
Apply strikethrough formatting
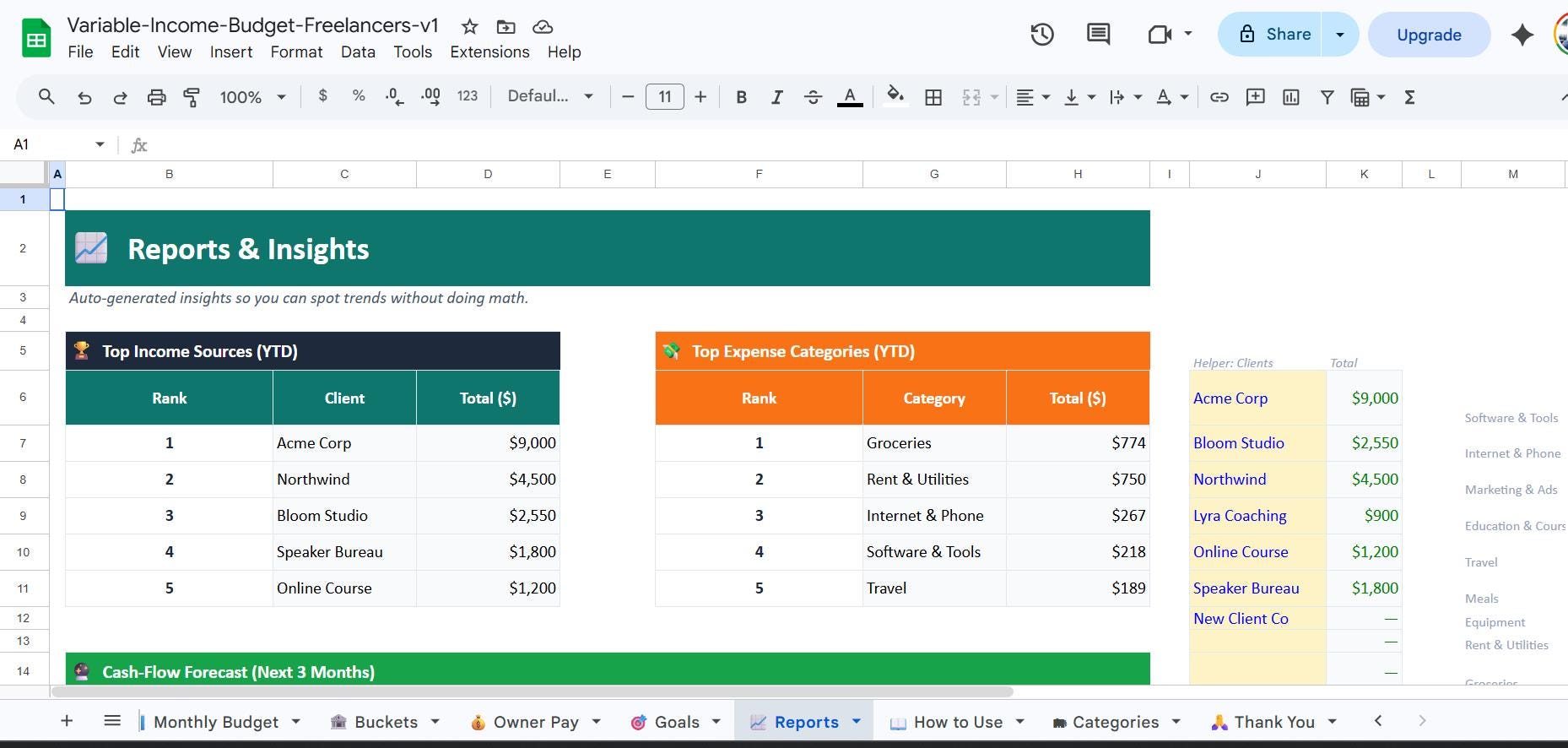(813, 97)
